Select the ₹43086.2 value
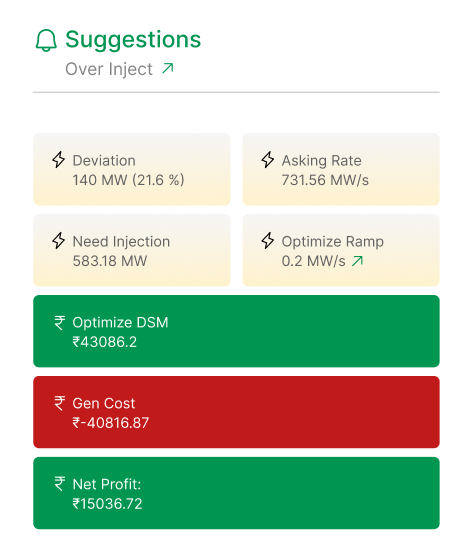The width and height of the screenshot is (473, 555). (x=105, y=342)
